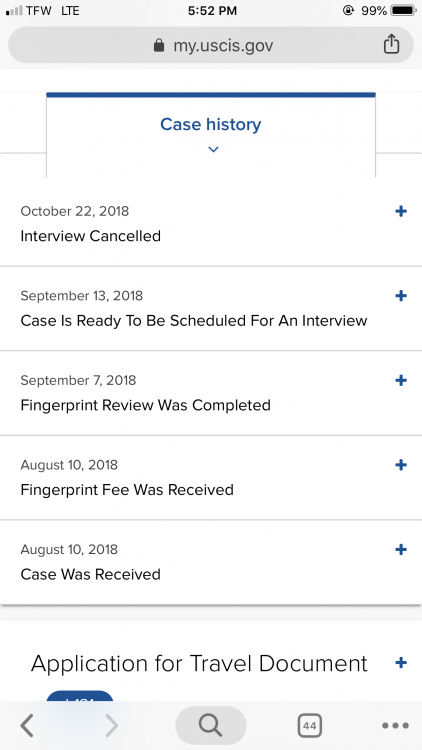The image size is (422, 750).
Task: Open the three-dots more menu
Action: 395,726
